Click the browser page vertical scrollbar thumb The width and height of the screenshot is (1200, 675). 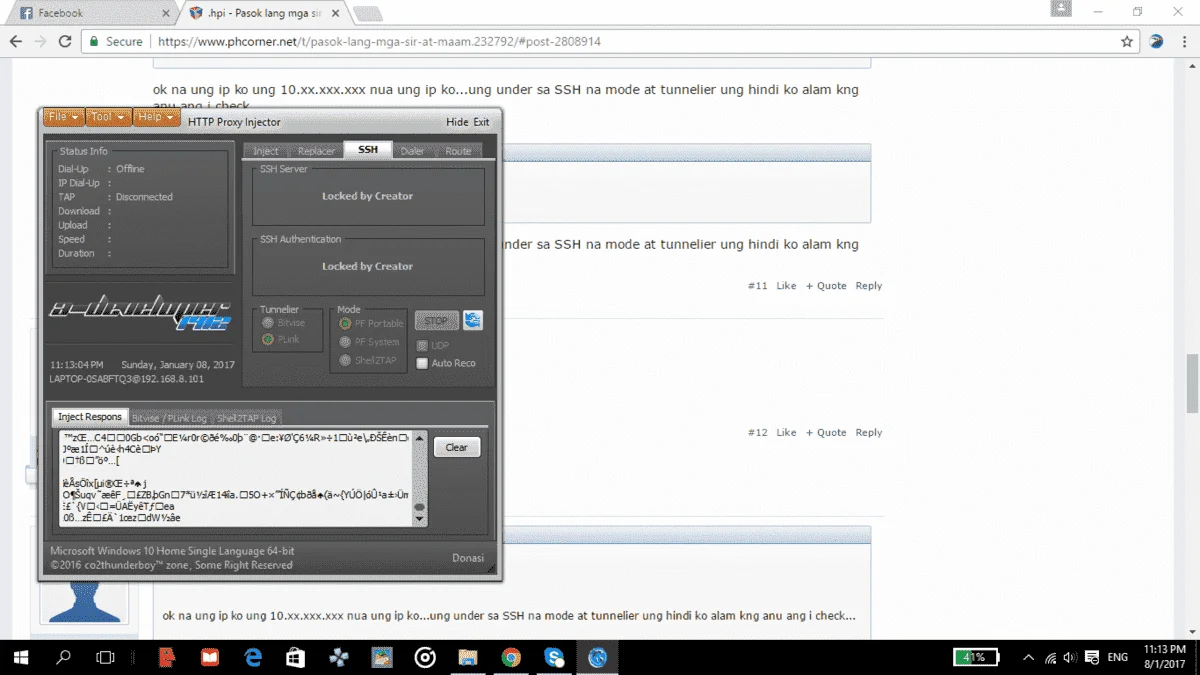[1192, 383]
